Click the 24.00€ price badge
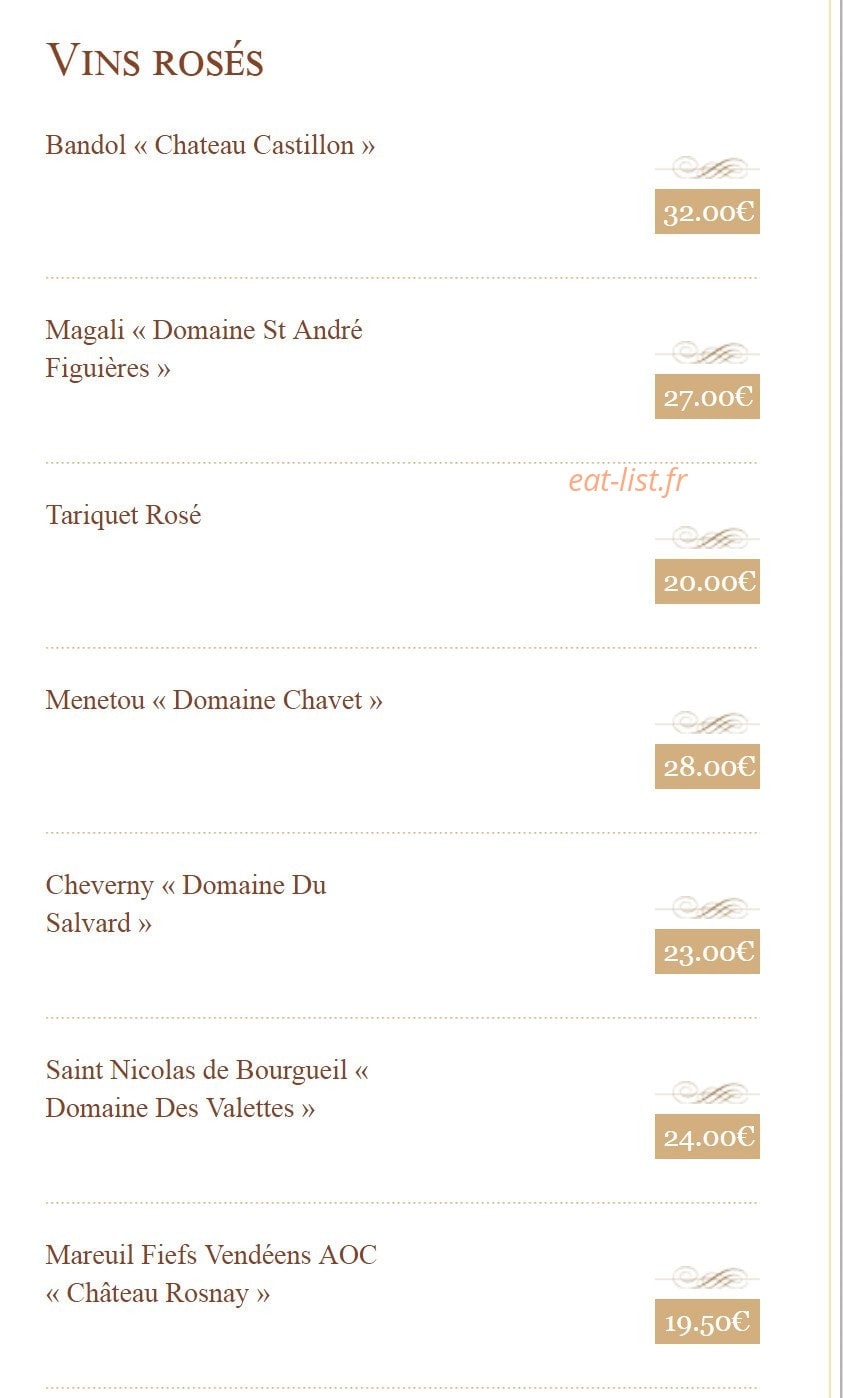 click(707, 1137)
